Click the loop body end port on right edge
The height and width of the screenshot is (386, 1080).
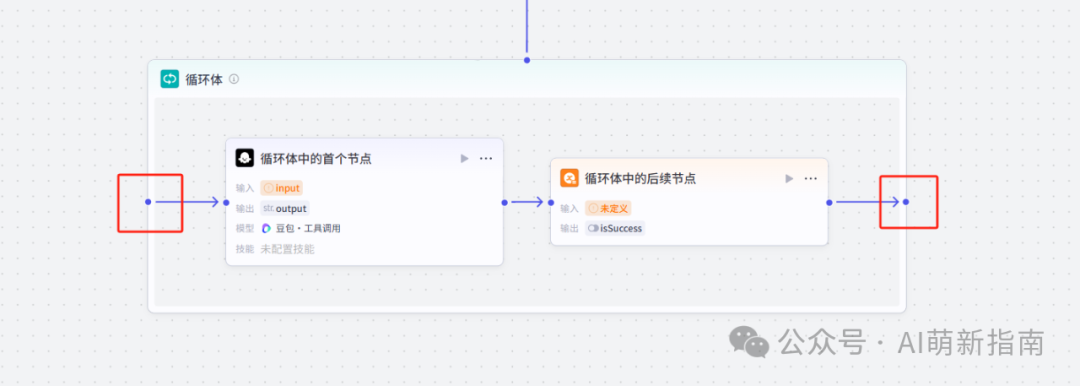tap(906, 202)
